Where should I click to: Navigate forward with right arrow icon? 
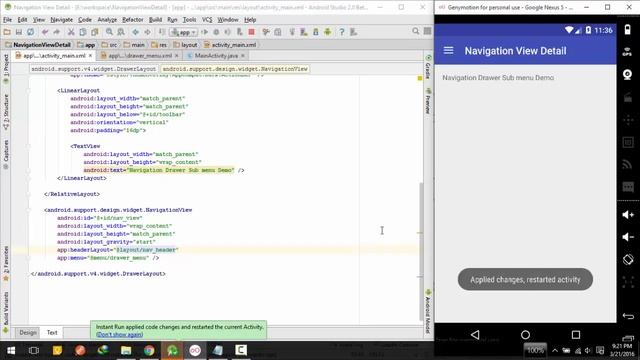coord(147,32)
